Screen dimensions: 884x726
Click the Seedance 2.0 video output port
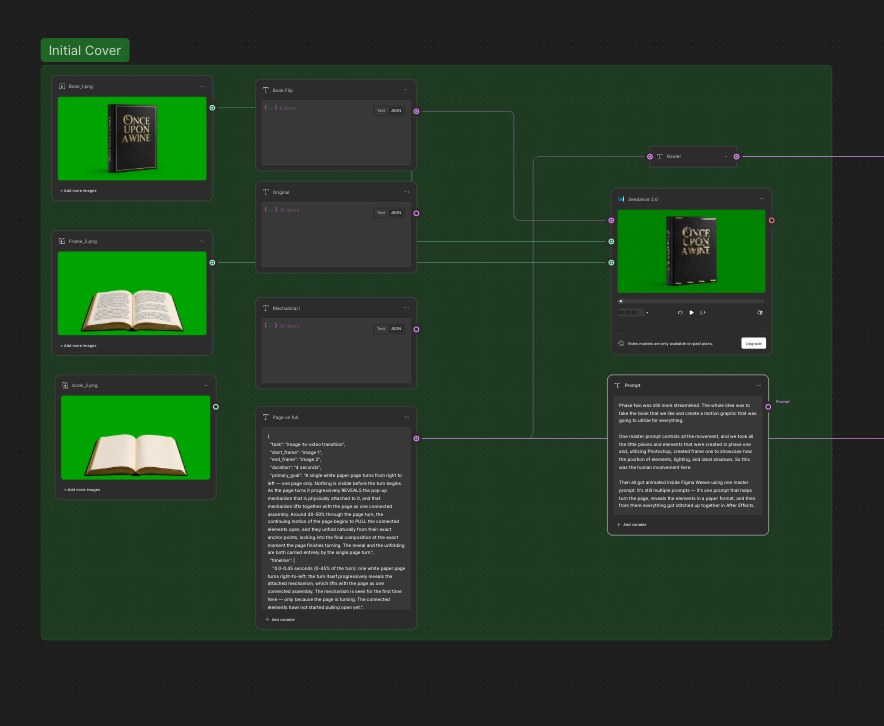click(x=772, y=220)
